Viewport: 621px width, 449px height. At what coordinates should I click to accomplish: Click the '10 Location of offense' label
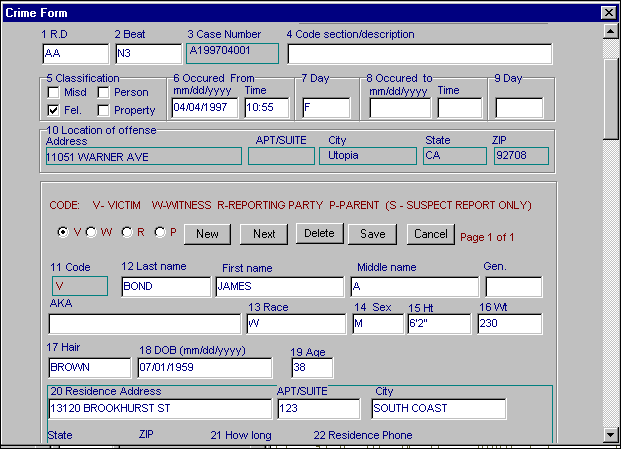[x=101, y=130]
